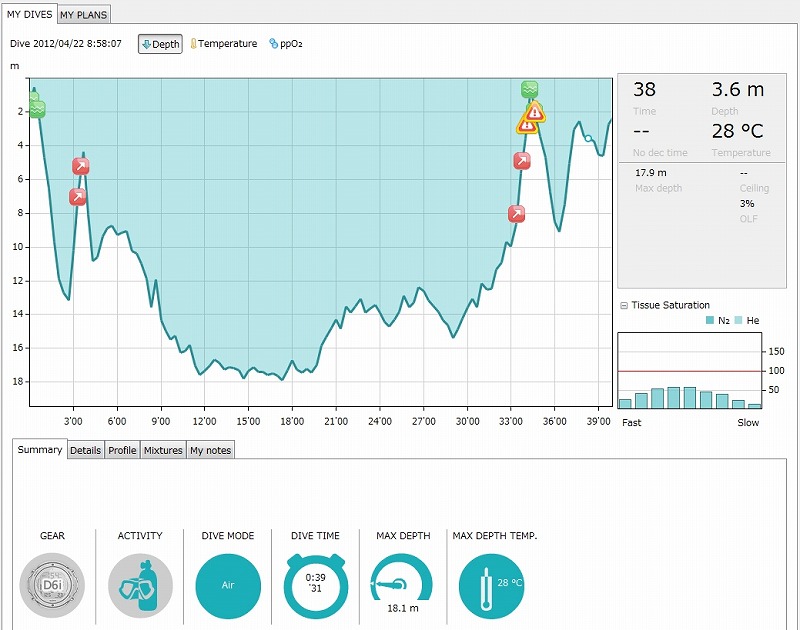Viewport: 800px width, 630px height.
Task: Toggle the Depth graph display
Action: tap(160, 44)
